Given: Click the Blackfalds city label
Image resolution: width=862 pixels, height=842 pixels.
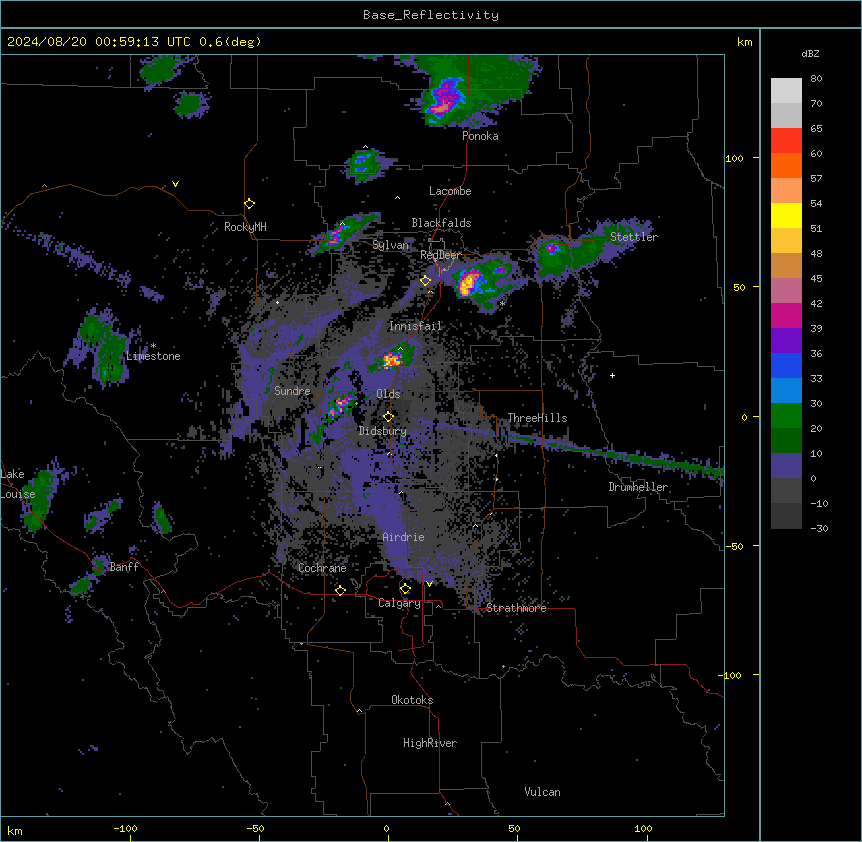Looking at the screenshot, I should [441, 223].
